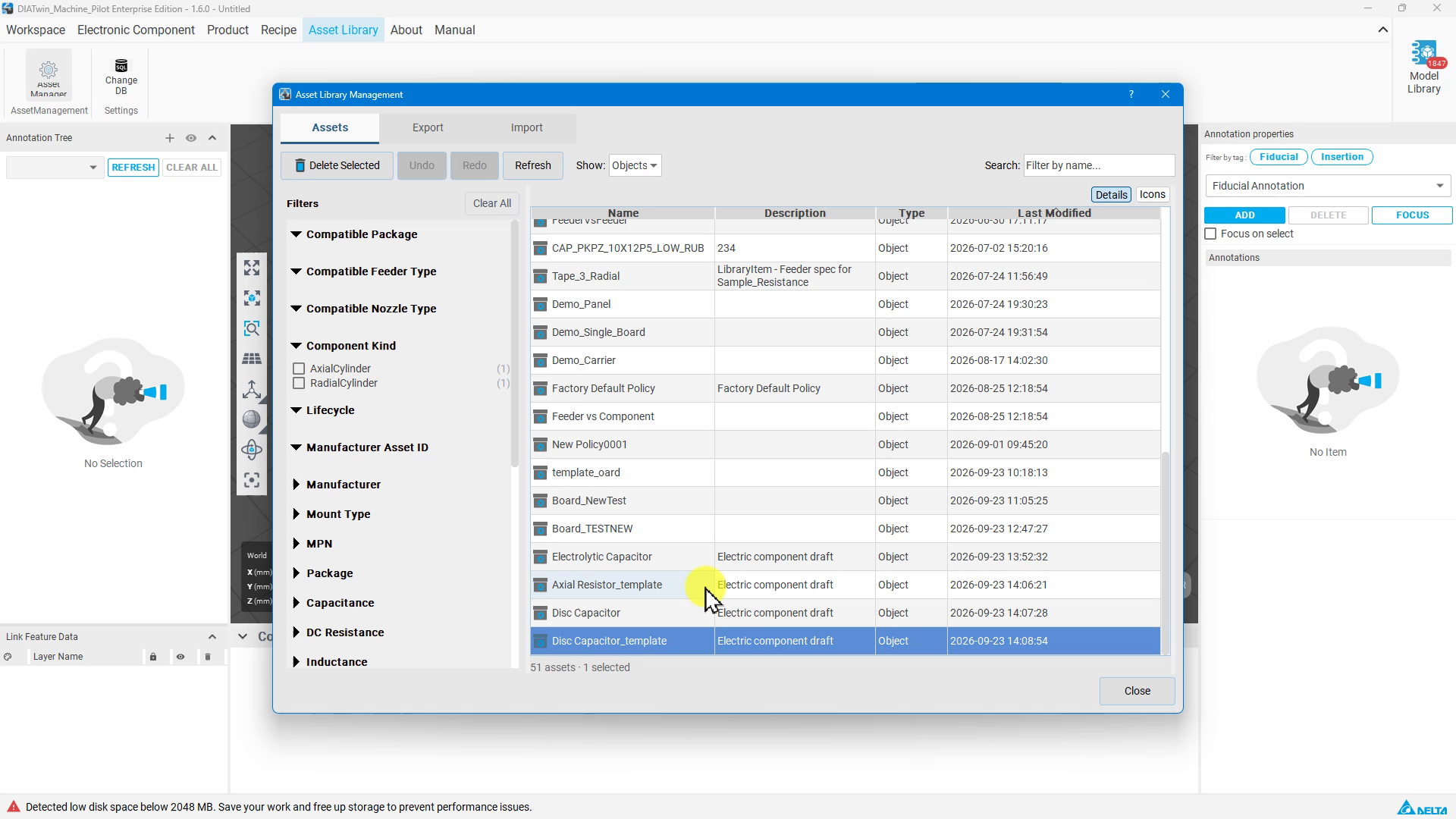Toggle Annotation Tree visibility eye
Viewport: 1456px width, 819px height.
tap(191, 138)
